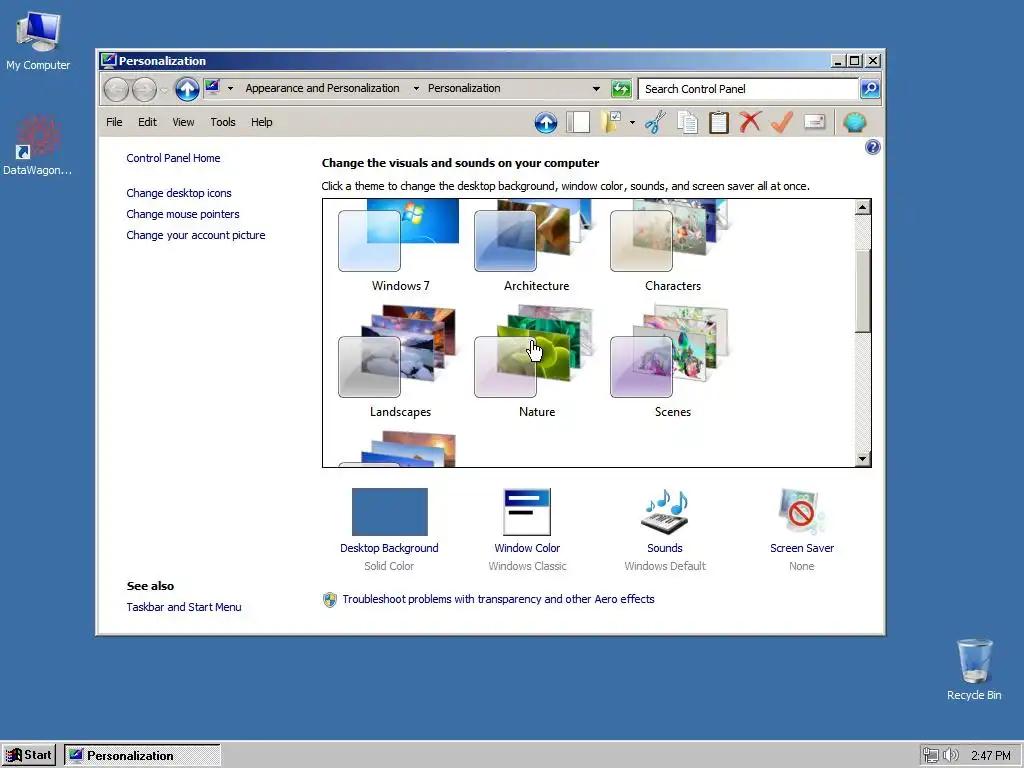
Task: Click the Paste clipboard icon
Action: [718, 122]
